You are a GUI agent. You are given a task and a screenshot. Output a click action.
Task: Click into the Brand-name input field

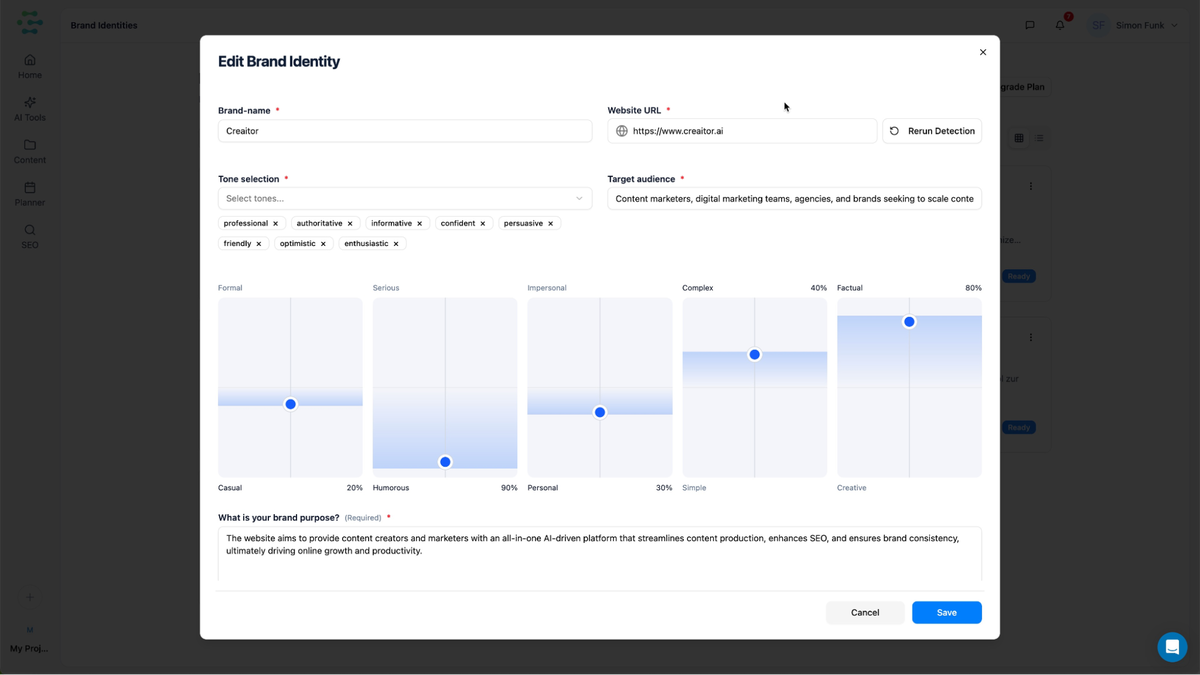(x=405, y=131)
